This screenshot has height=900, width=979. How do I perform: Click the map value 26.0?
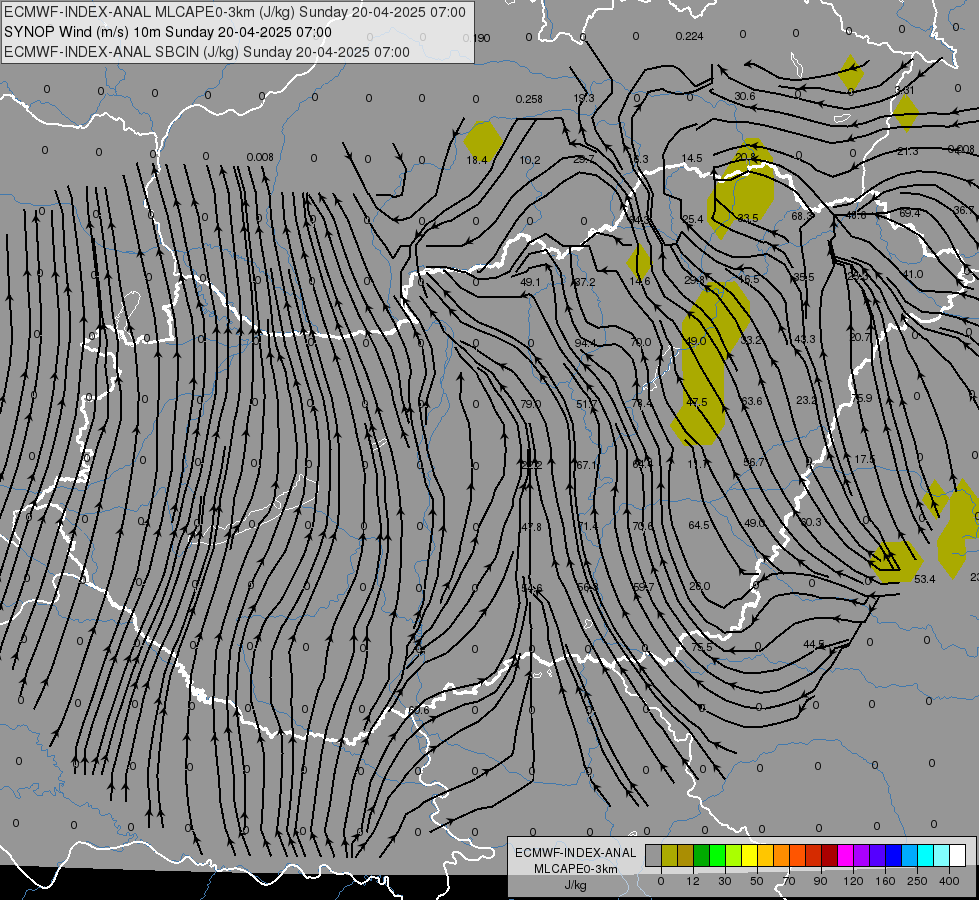700,586
